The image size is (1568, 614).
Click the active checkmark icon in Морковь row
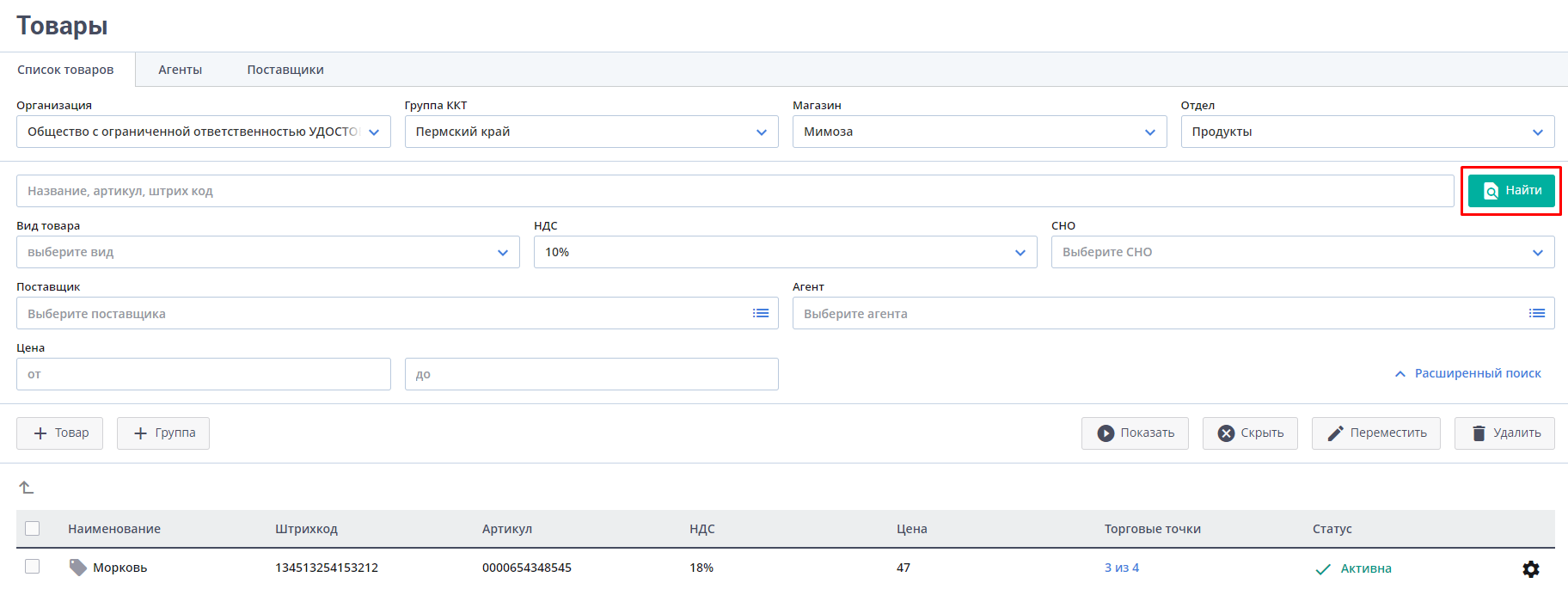point(1323,569)
